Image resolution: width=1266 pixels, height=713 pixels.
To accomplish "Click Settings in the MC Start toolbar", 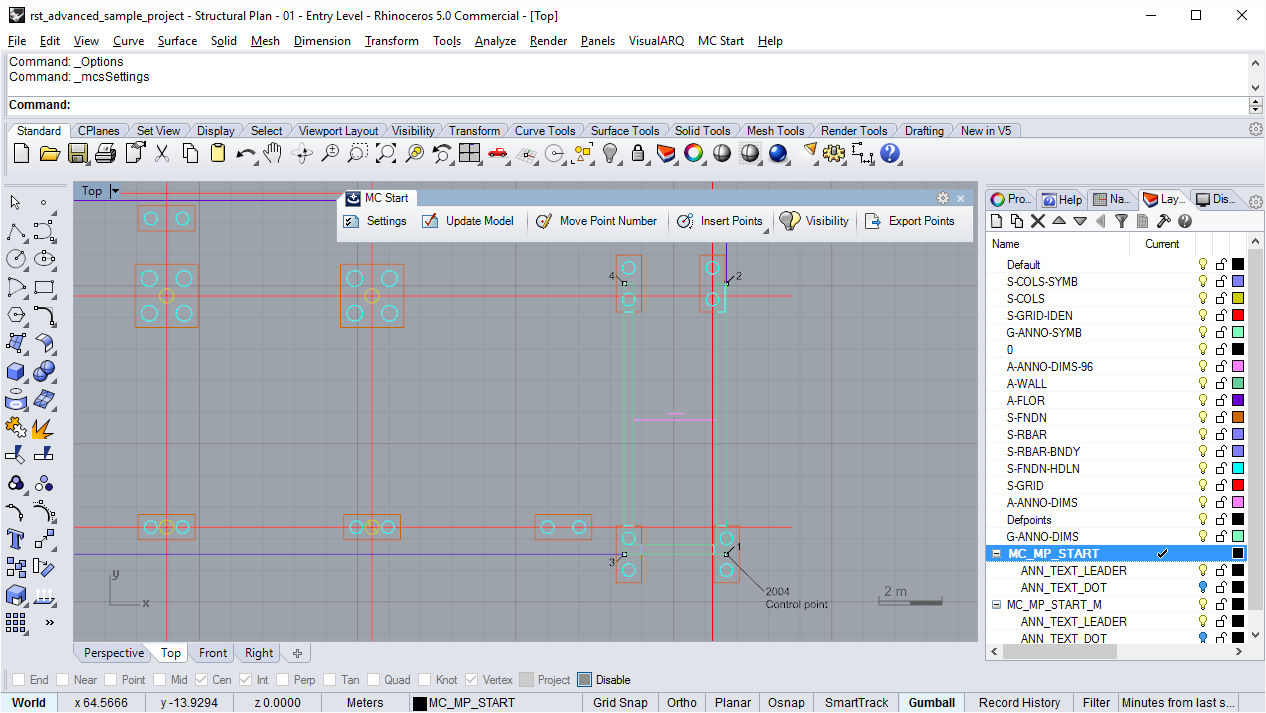I will pos(376,221).
